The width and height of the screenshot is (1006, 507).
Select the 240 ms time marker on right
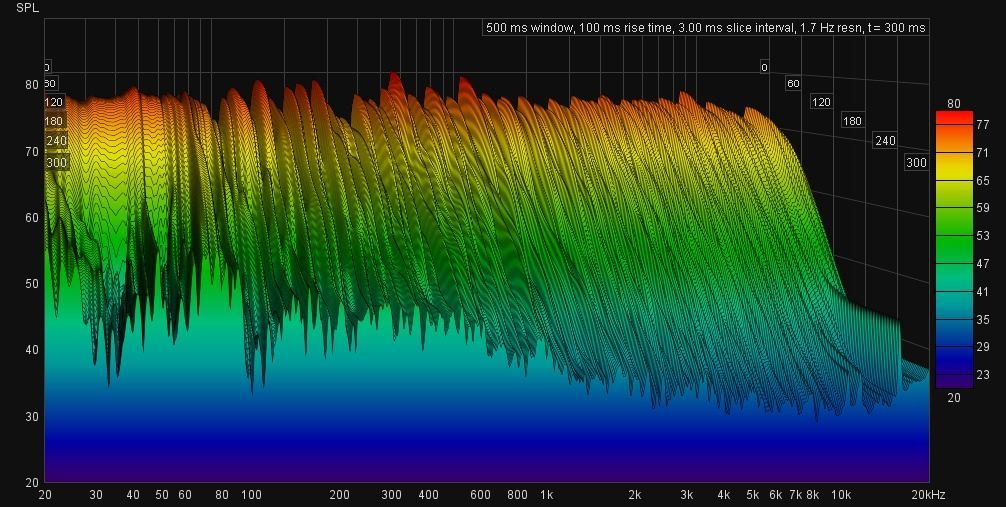[885, 141]
